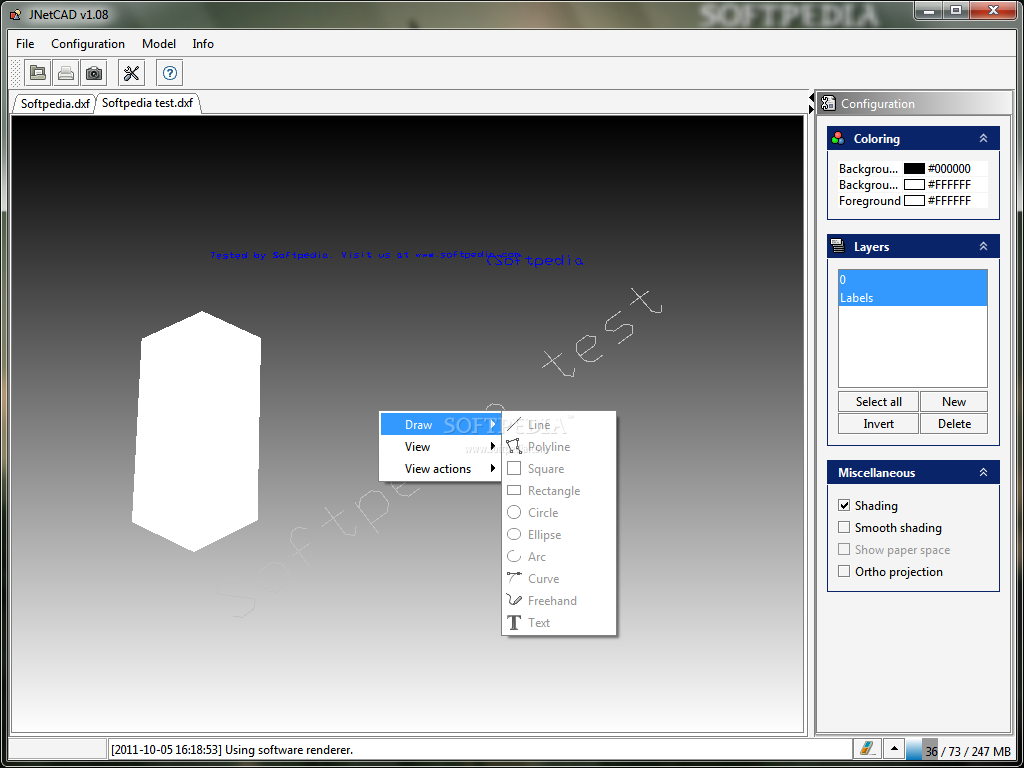Click the second Background #FFFFFF swatch
Viewport: 1024px width, 768px height.
pos(914,185)
